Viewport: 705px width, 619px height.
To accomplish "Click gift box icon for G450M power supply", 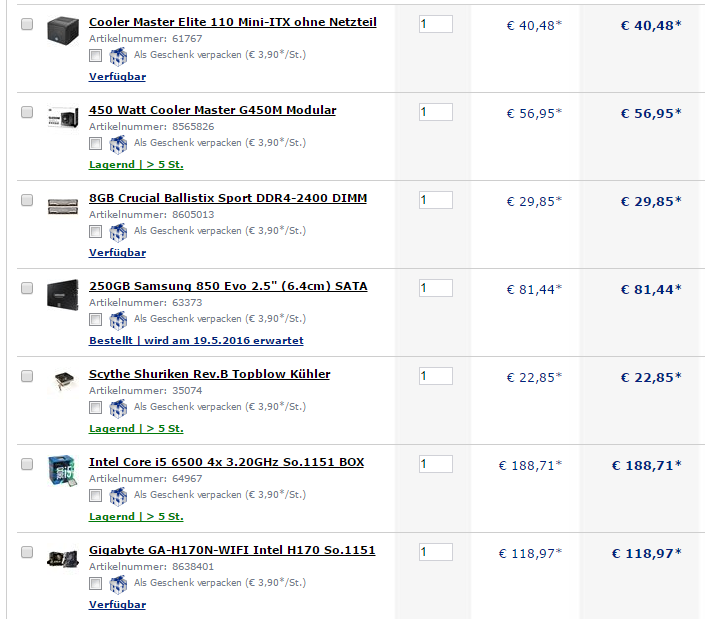I will click(118, 144).
